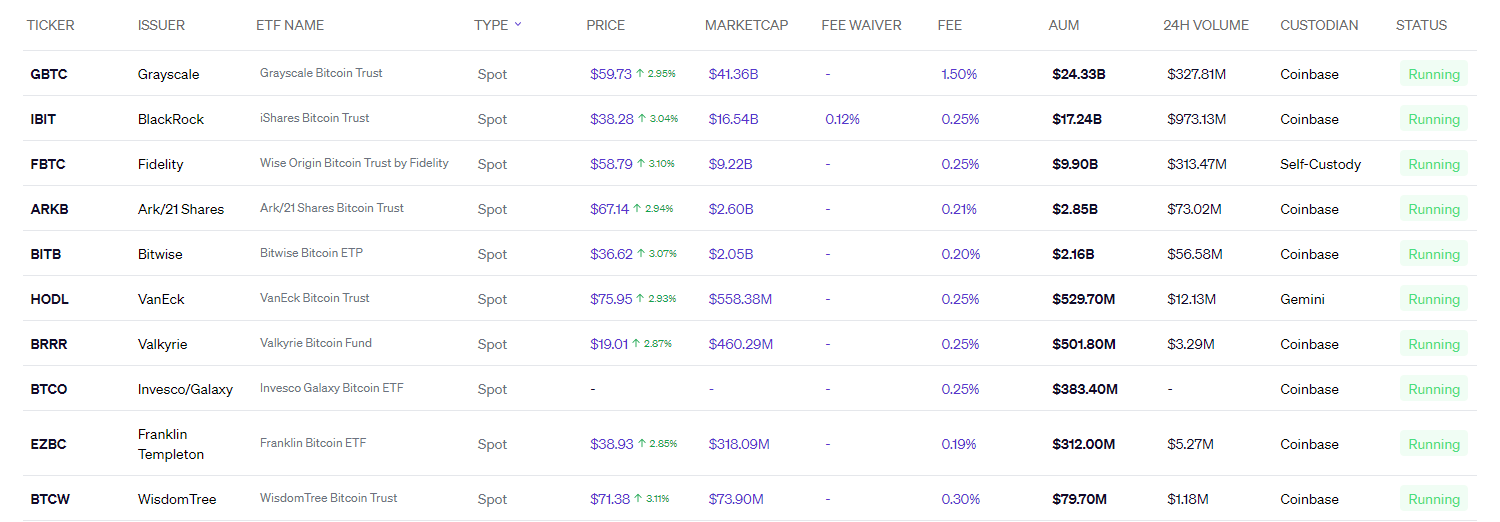Click the IBIT fee waiver 0.12% value

pyautogui.click(x=842, y=119)
